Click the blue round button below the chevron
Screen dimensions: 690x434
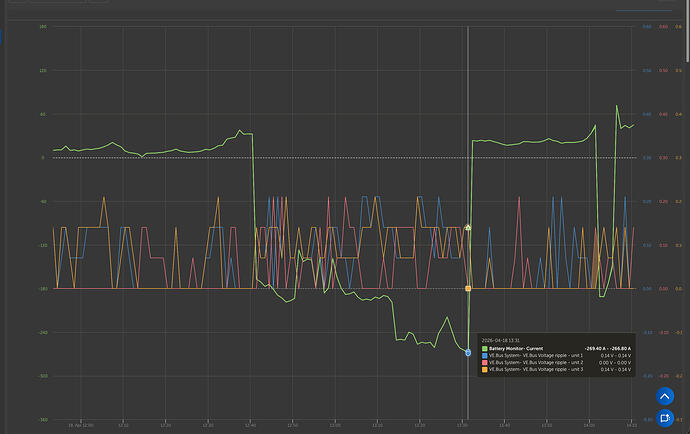(663, 419)
